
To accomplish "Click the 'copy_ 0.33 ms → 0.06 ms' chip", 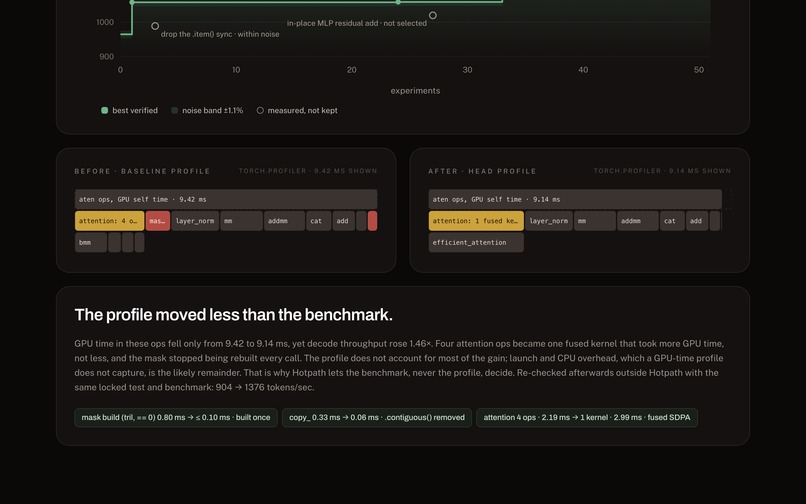I will (377, 418).
